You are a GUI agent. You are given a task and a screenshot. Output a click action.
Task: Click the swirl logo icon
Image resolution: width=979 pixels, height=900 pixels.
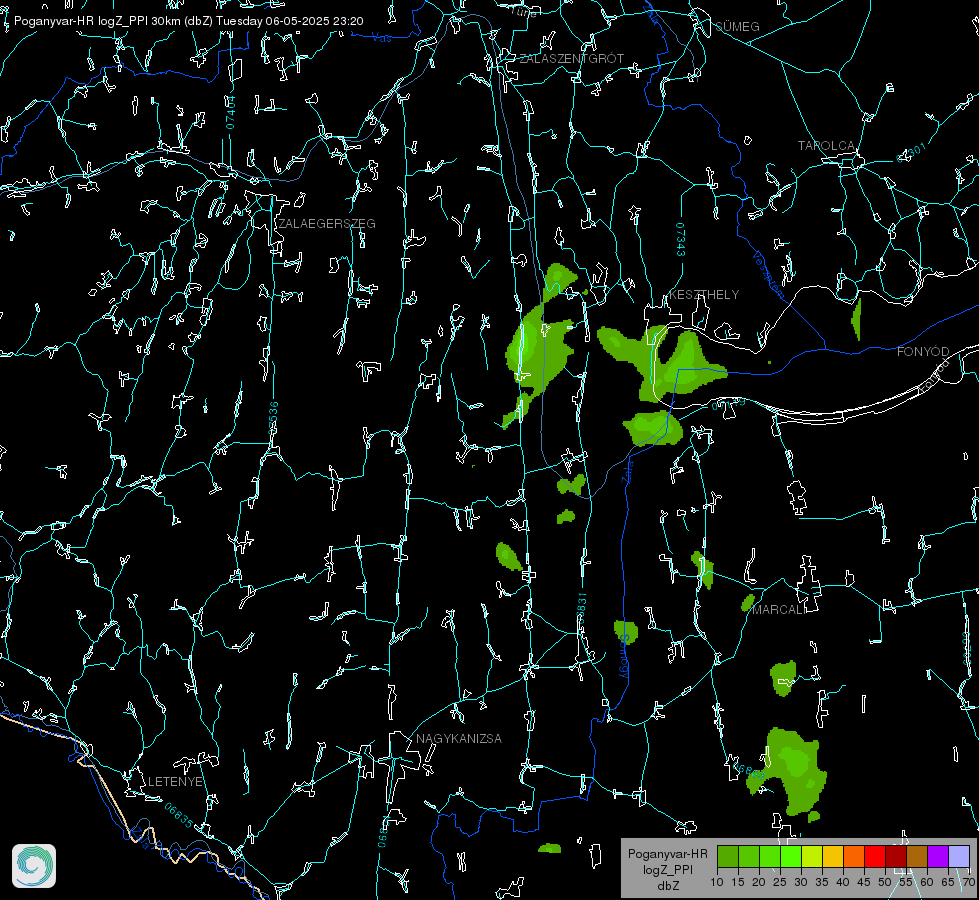[34, 866]
